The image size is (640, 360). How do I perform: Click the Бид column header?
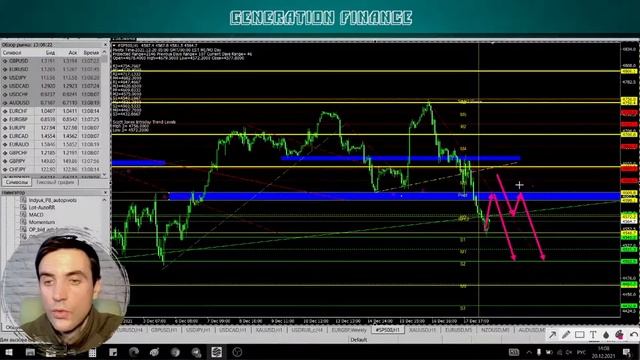tap(50, 53)
